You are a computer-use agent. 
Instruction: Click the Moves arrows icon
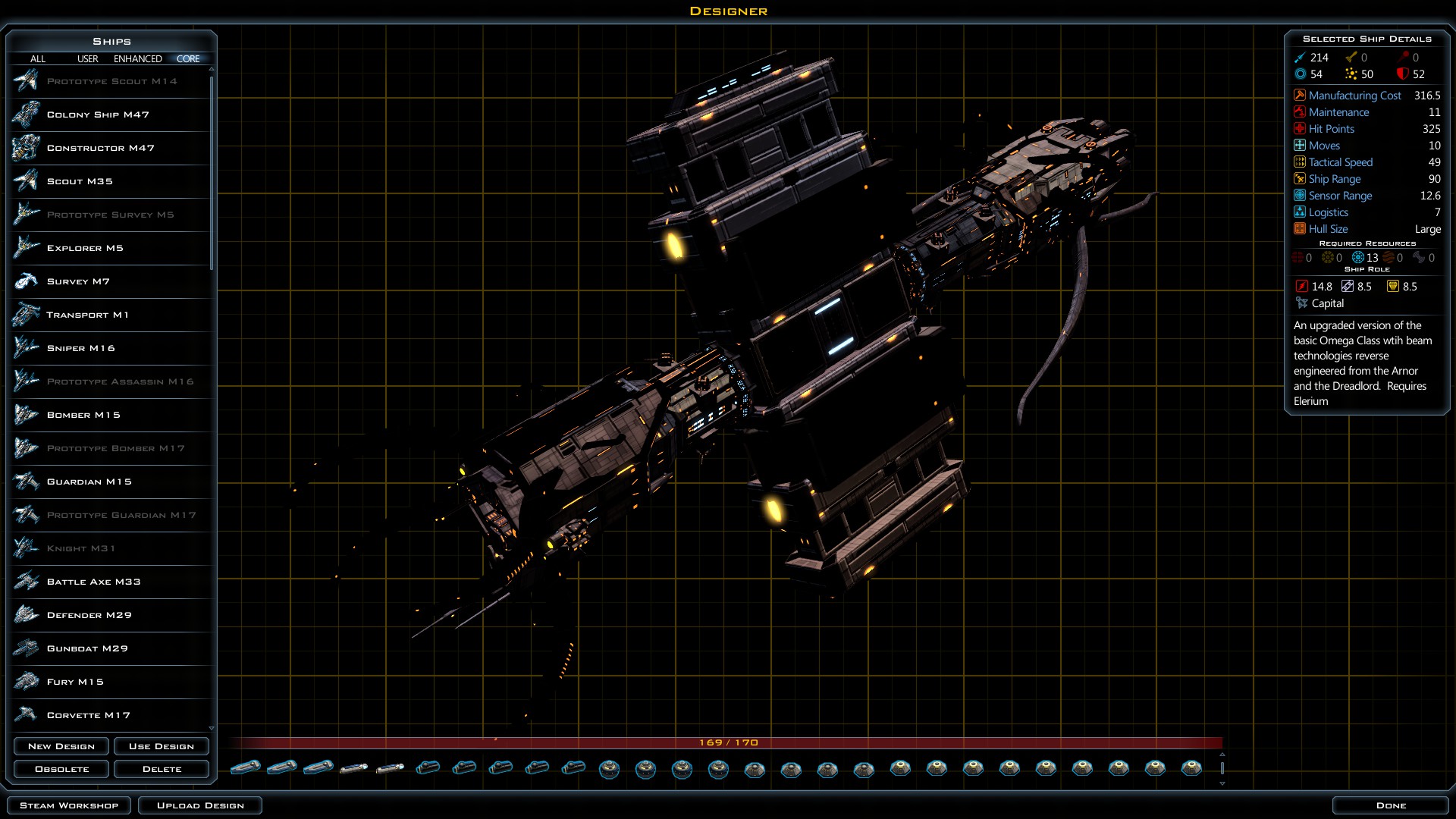click(1300, 146)
